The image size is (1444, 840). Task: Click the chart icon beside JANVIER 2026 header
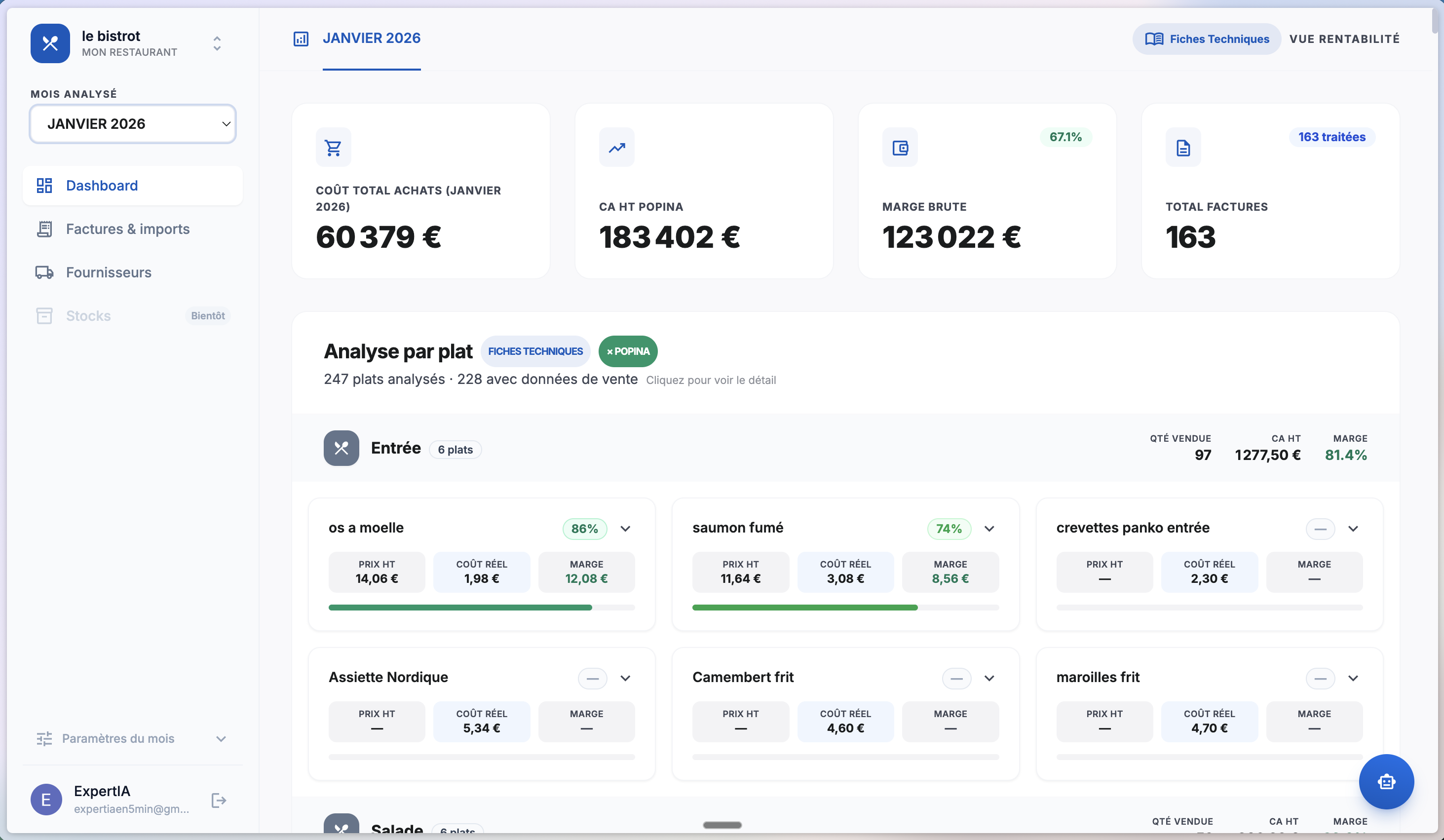tap(301, 38)
